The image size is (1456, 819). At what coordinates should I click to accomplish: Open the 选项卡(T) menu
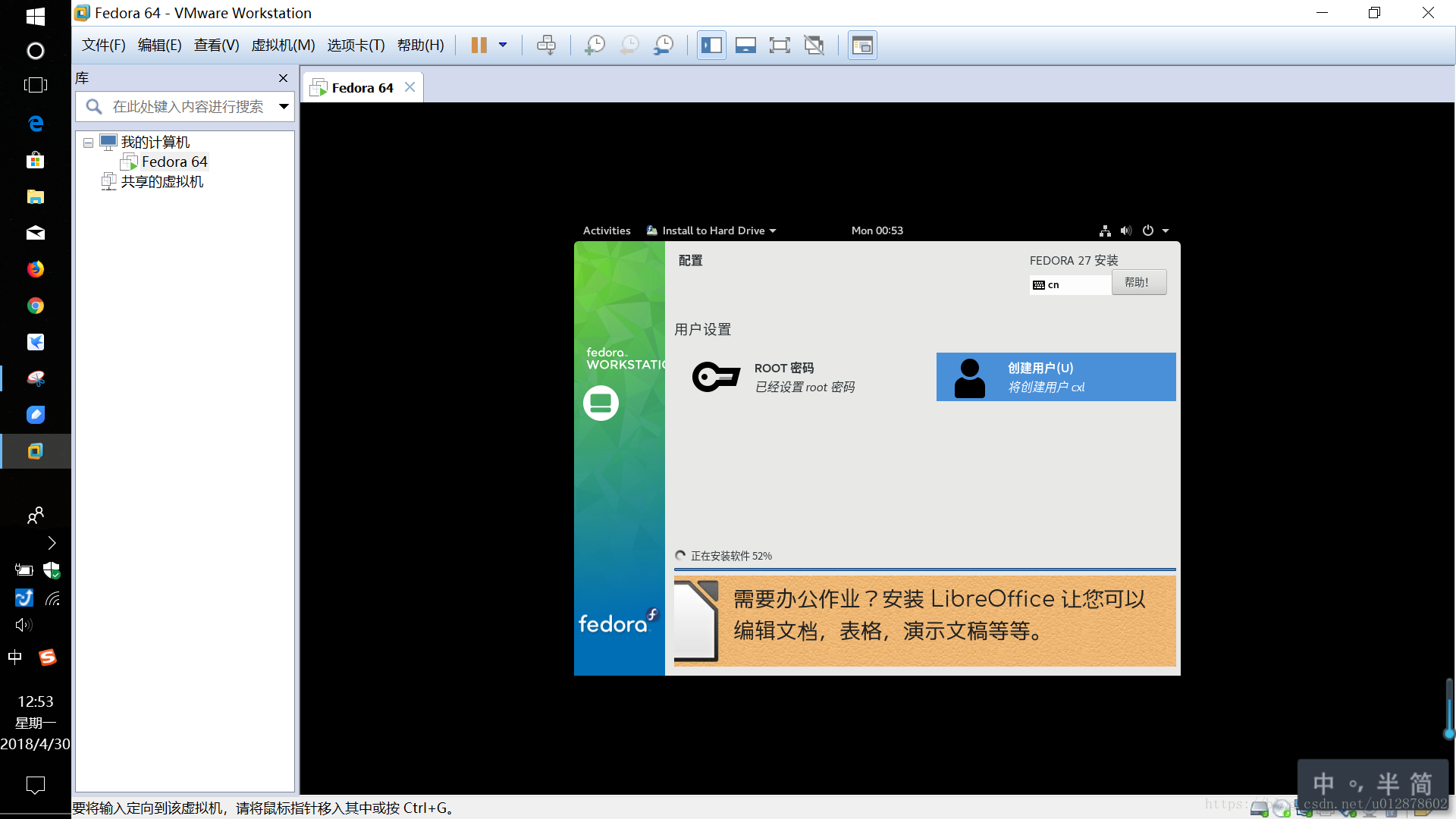[356, 45]
